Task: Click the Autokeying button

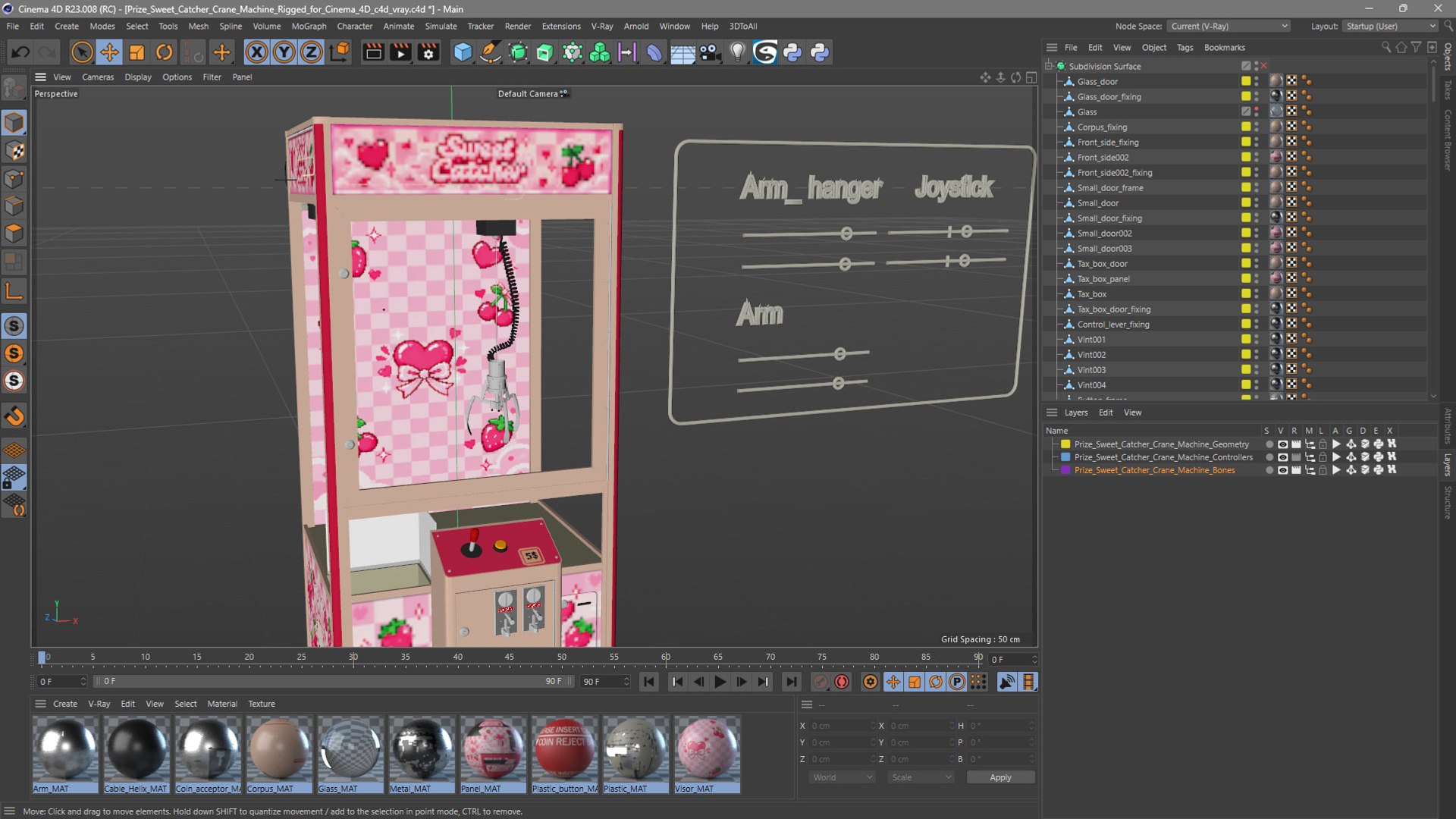Action: coord(842,682)
